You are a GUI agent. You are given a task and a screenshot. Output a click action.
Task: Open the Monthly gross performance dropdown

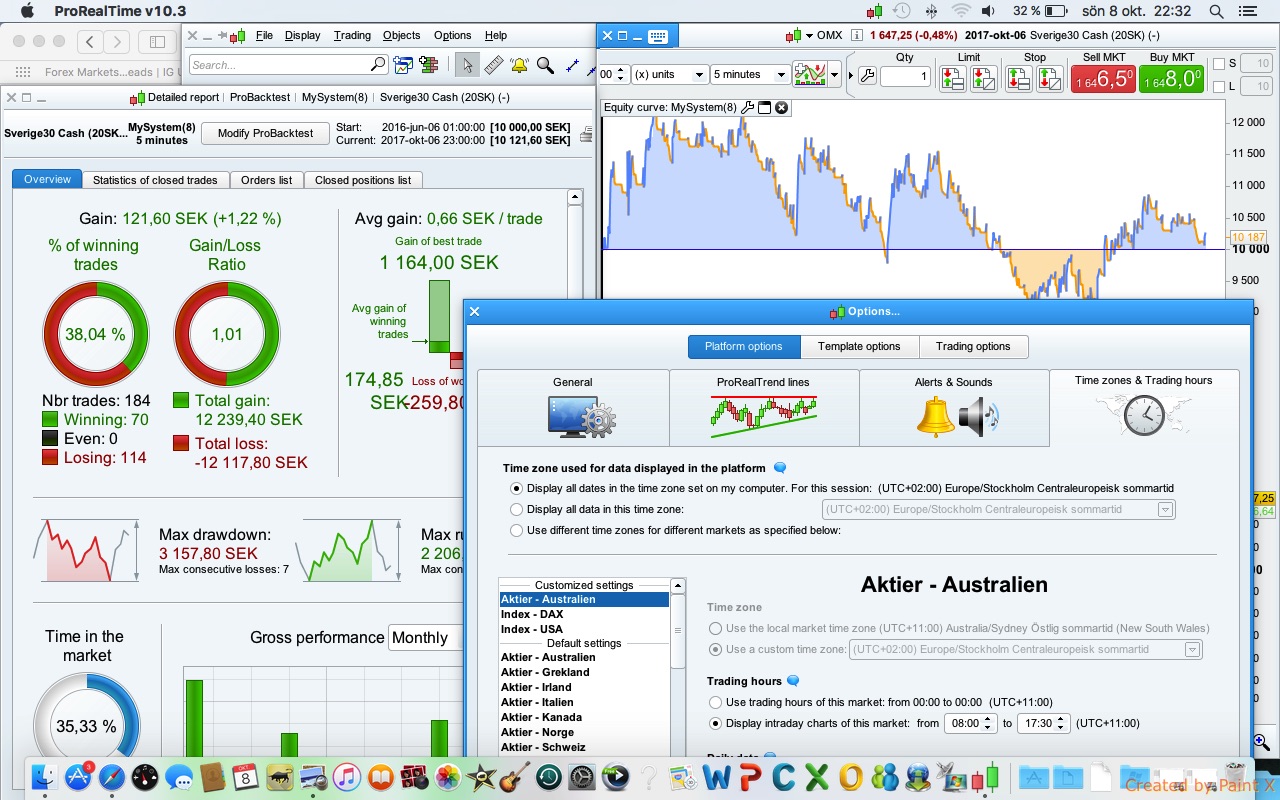pyautogui.click(x=427, y=638)
